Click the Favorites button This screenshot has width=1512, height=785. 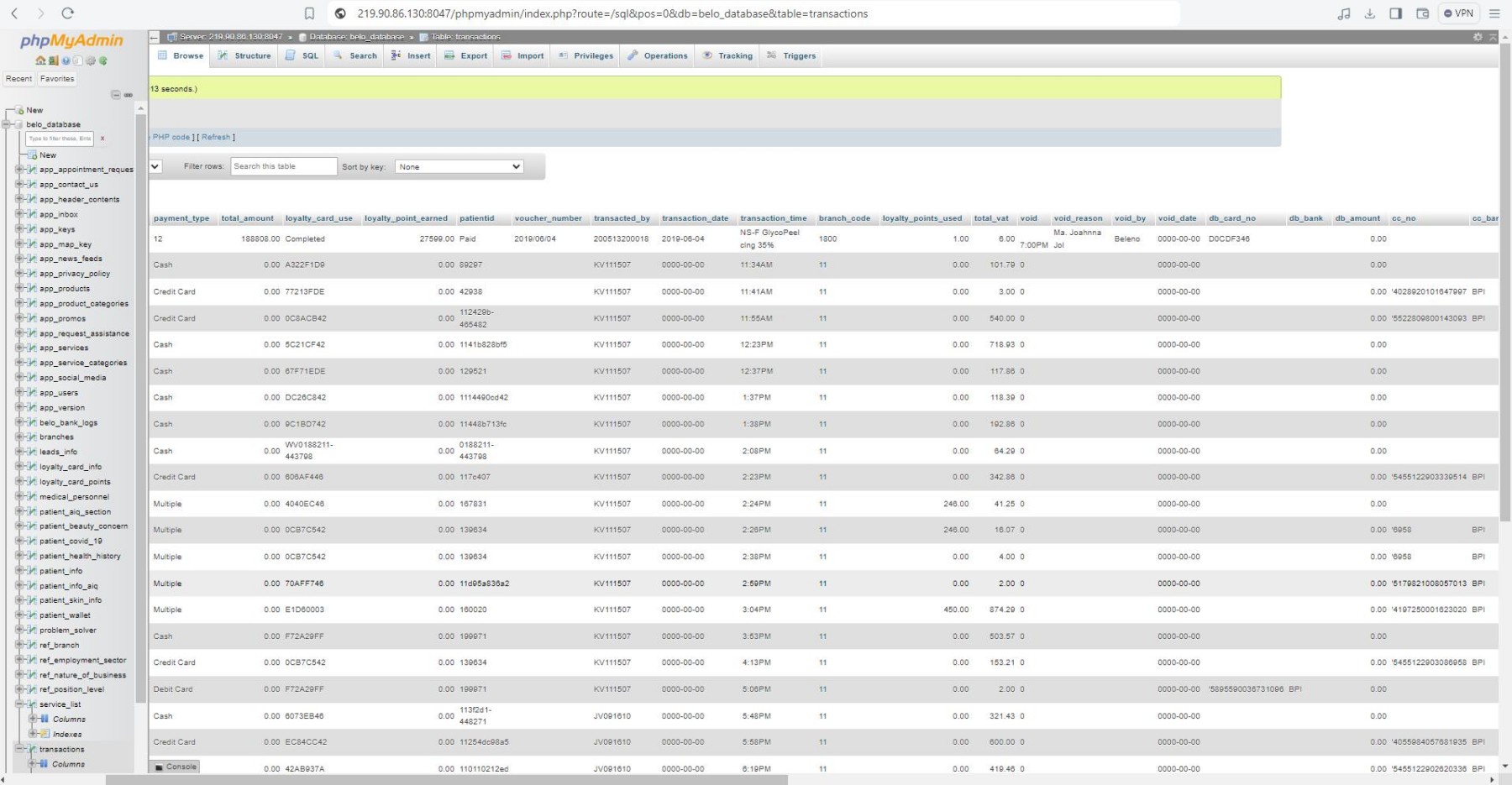[x=57, y=79]
